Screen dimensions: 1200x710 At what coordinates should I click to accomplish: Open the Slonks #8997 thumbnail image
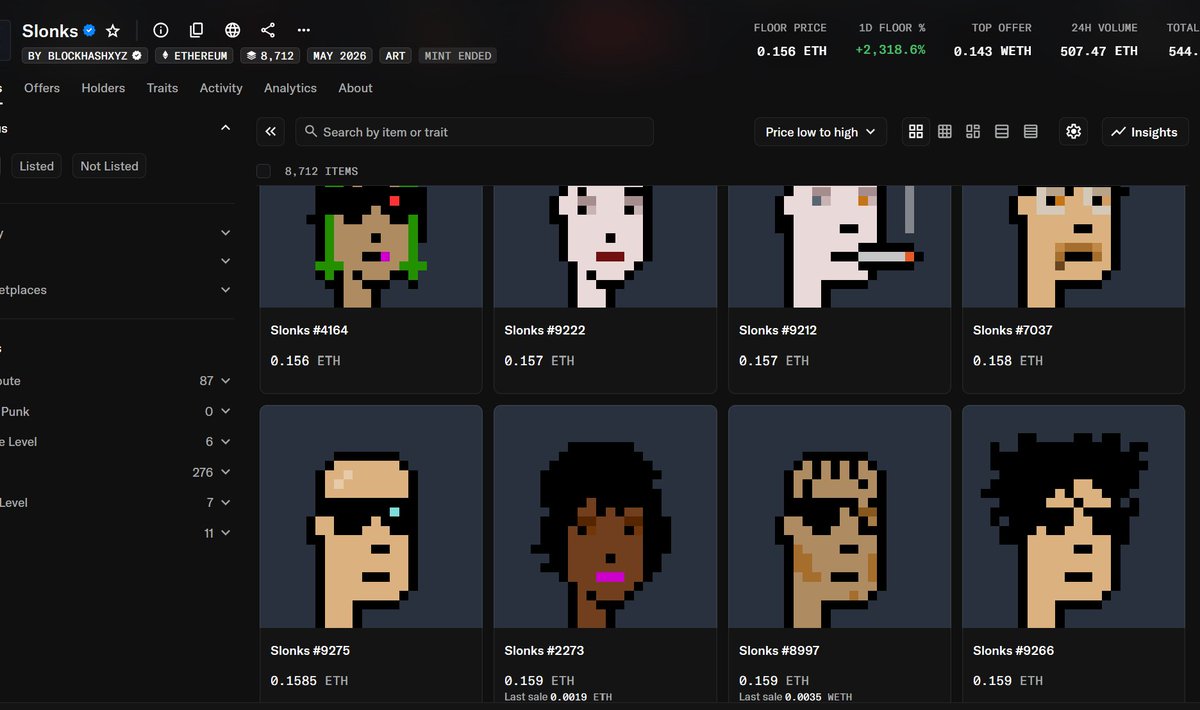pyautogui.click(x=839, y=517)
